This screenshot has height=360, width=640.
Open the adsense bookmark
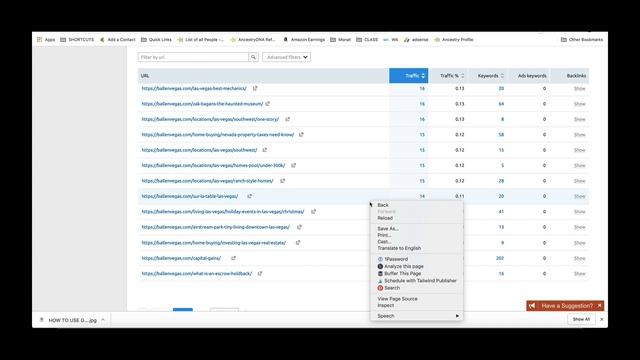click(x=416, y=40)
